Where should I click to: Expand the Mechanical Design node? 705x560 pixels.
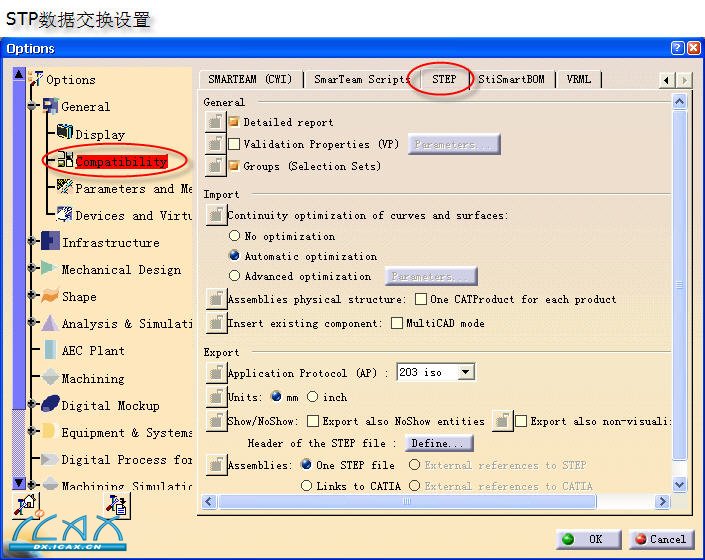click(31, 268)
